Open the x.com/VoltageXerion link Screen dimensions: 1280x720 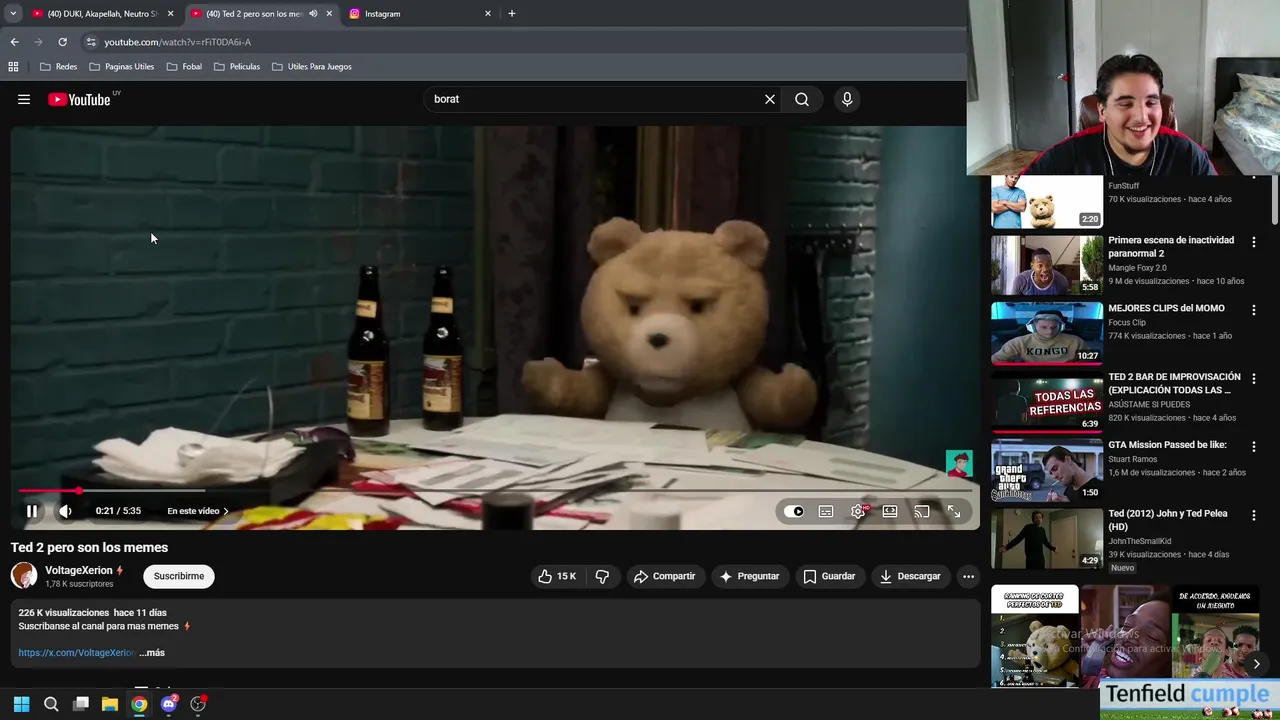[76, 653]
